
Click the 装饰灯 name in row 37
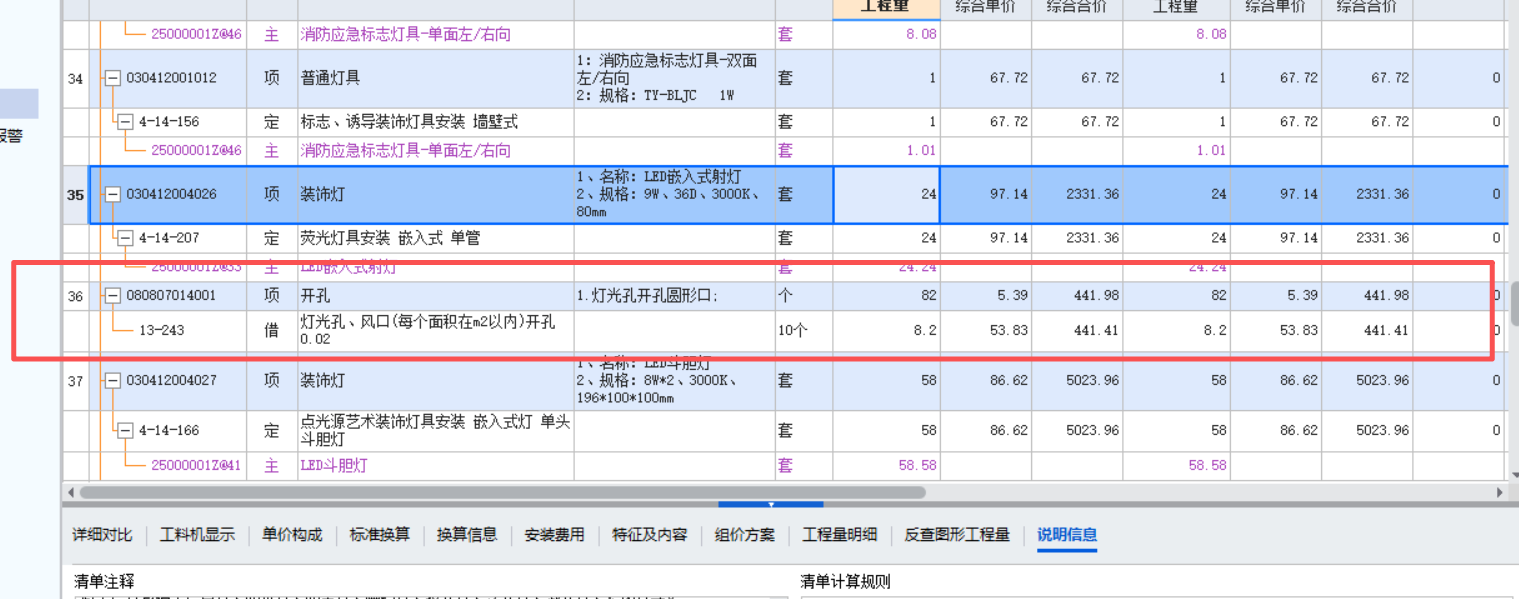(323, 381)
